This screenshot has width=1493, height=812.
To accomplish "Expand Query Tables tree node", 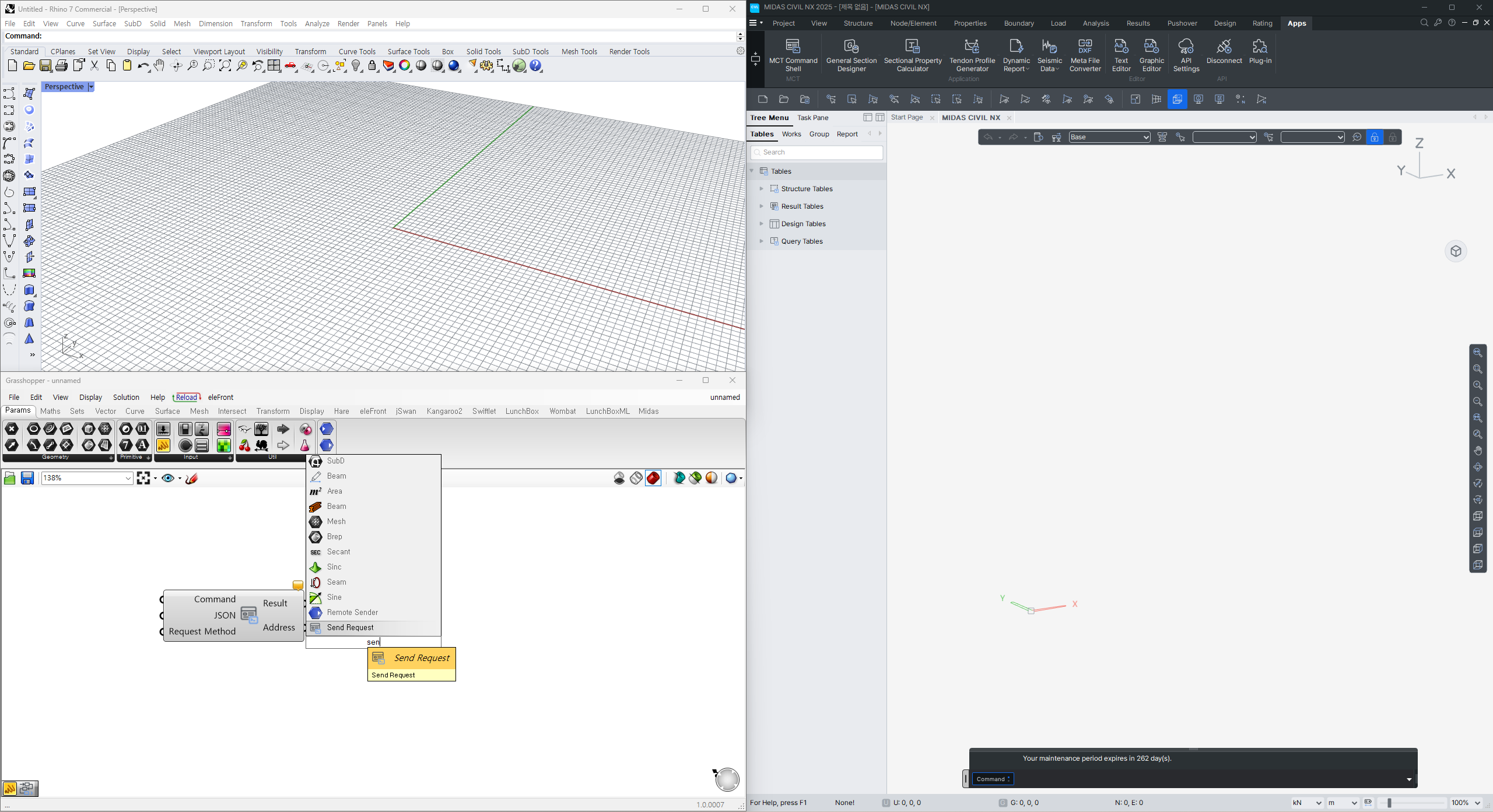I will pos(761,241).
